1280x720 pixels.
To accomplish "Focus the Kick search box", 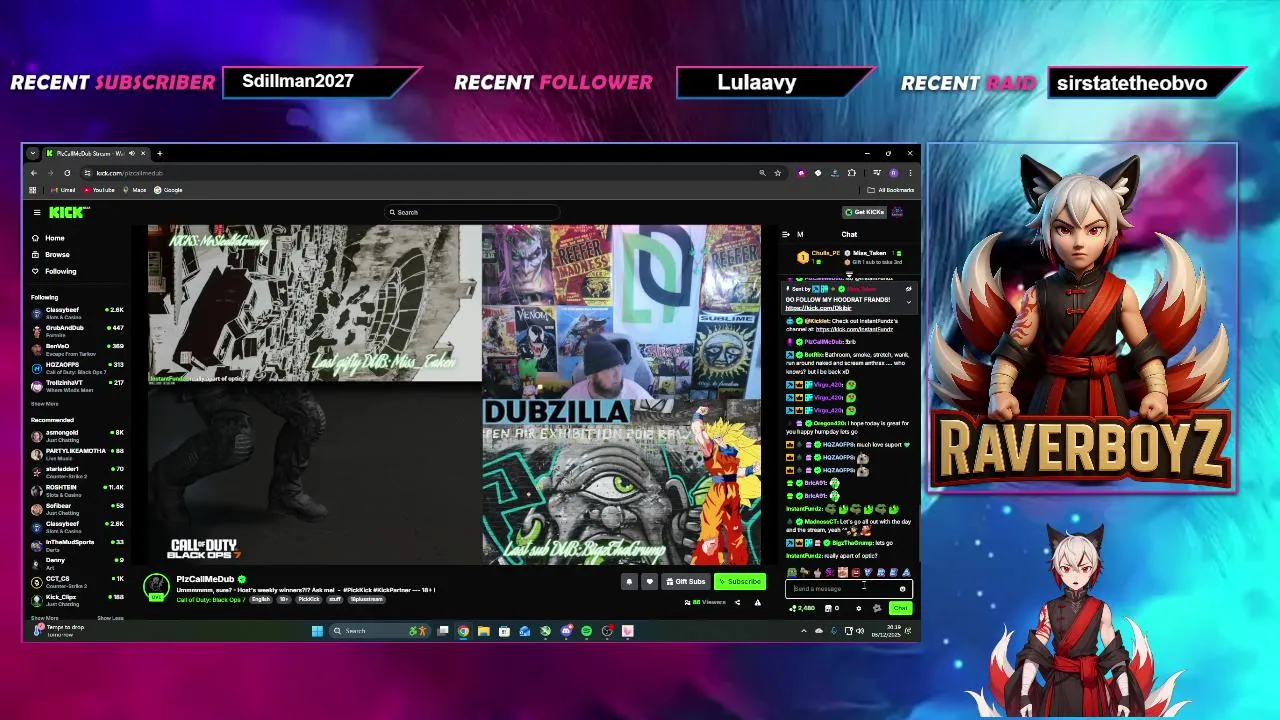I will tap(470, 212).
